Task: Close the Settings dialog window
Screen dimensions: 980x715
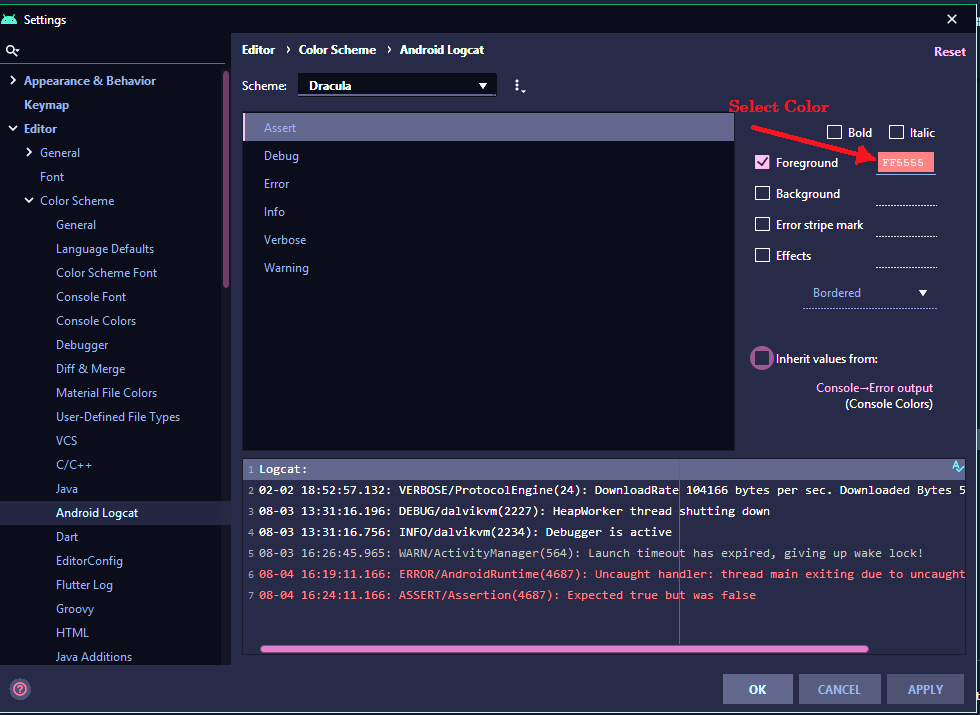Action: tap(951, 19)
